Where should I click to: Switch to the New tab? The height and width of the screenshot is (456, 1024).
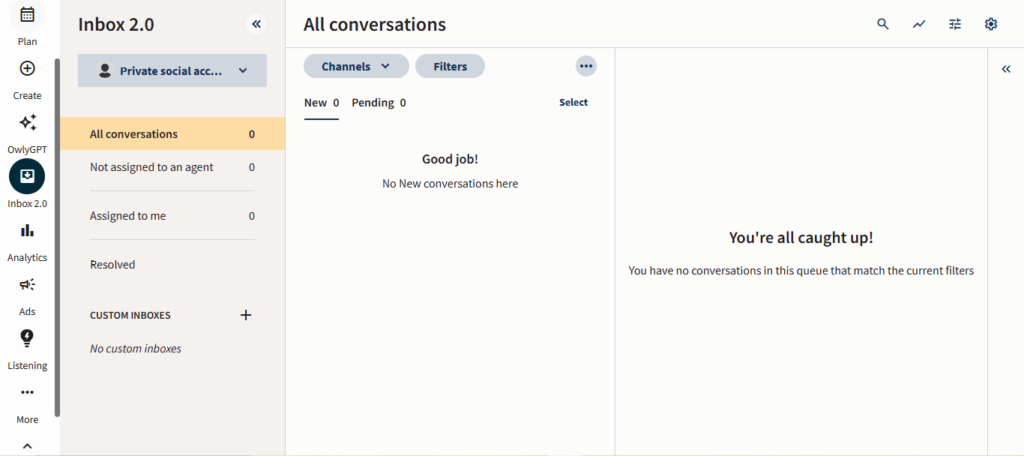[x=321, y=103]
